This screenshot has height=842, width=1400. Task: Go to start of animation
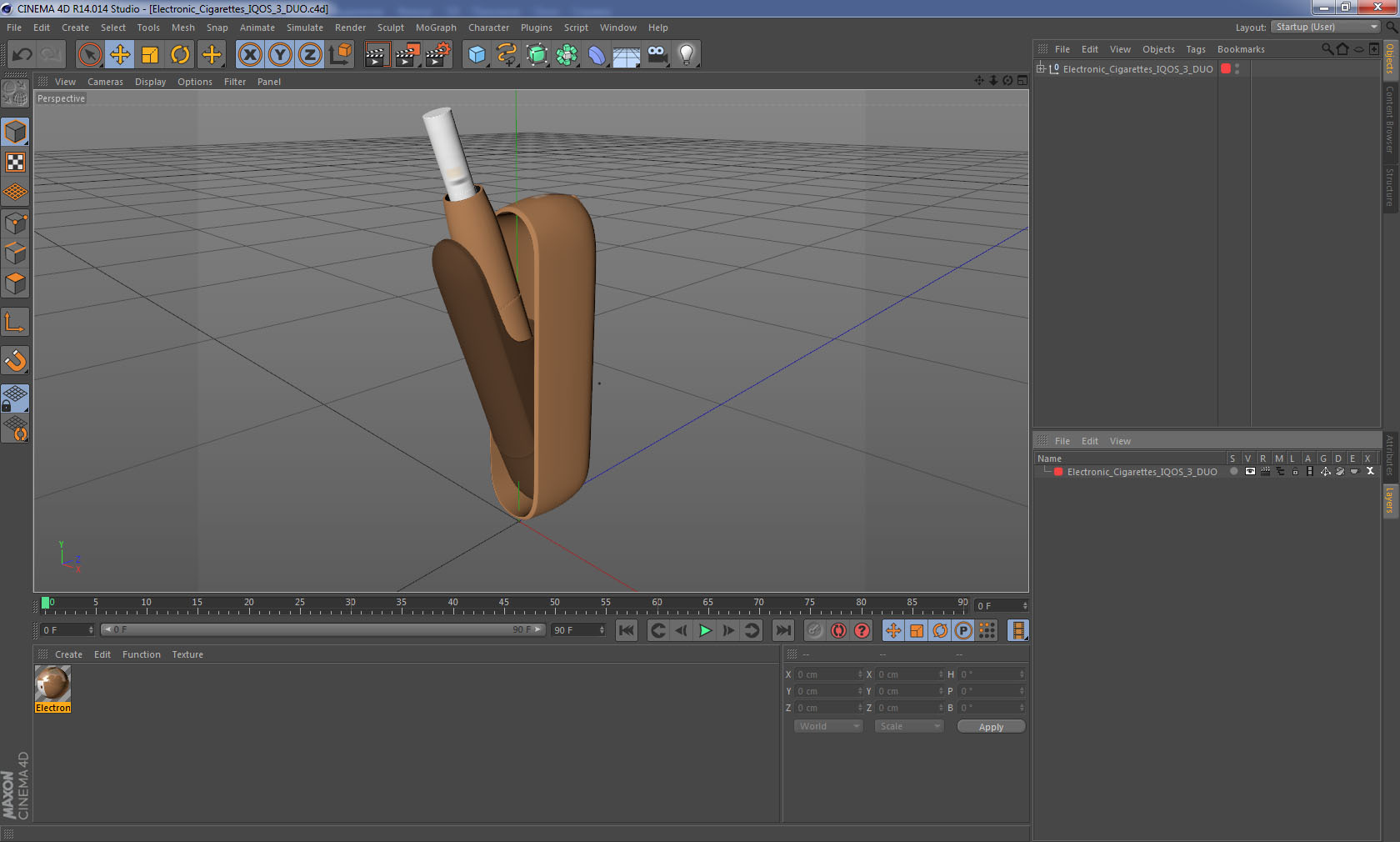tap(627, 630)
